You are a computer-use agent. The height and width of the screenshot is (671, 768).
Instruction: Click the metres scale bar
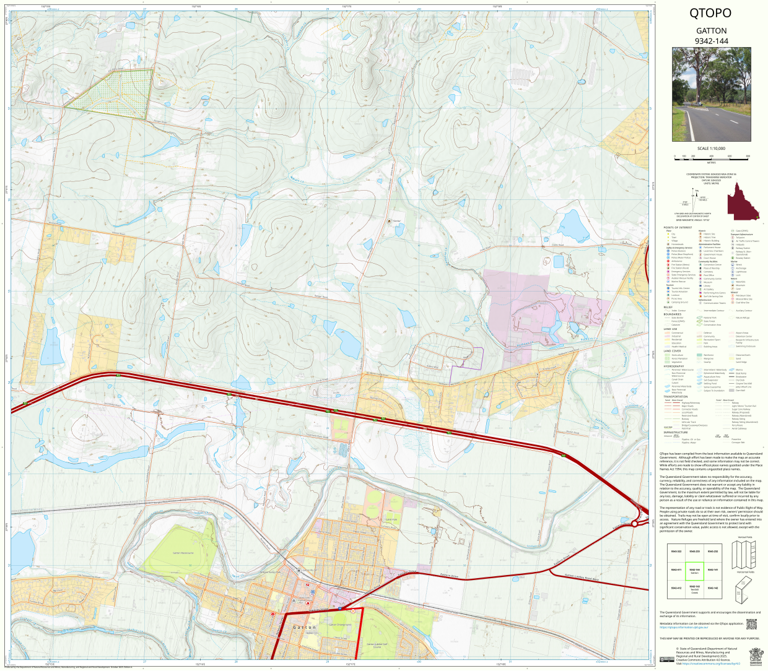711,157
